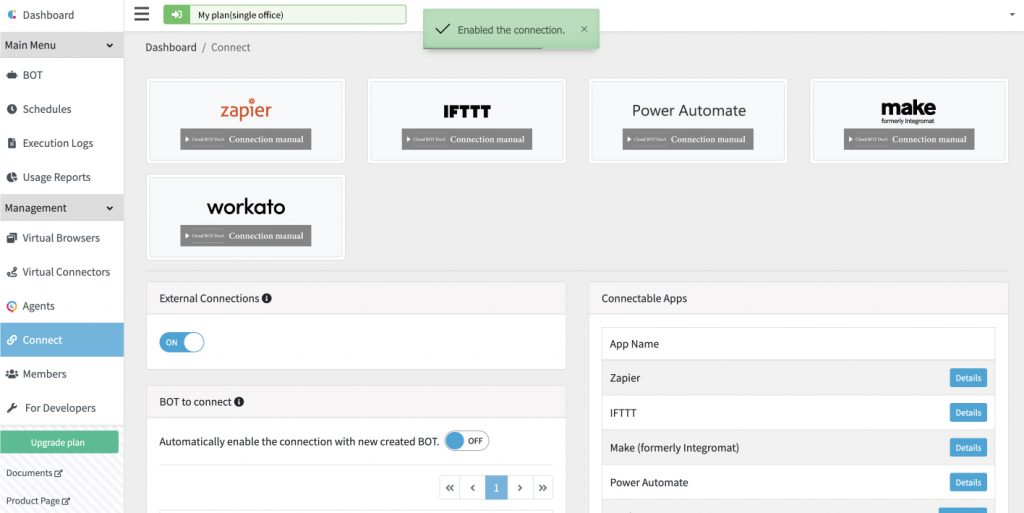Image resolution: width=1024 pixels, height=513 pixels.
Task: Click the Usage Reports pie chart icon
Action: click(x=12, y=177)
